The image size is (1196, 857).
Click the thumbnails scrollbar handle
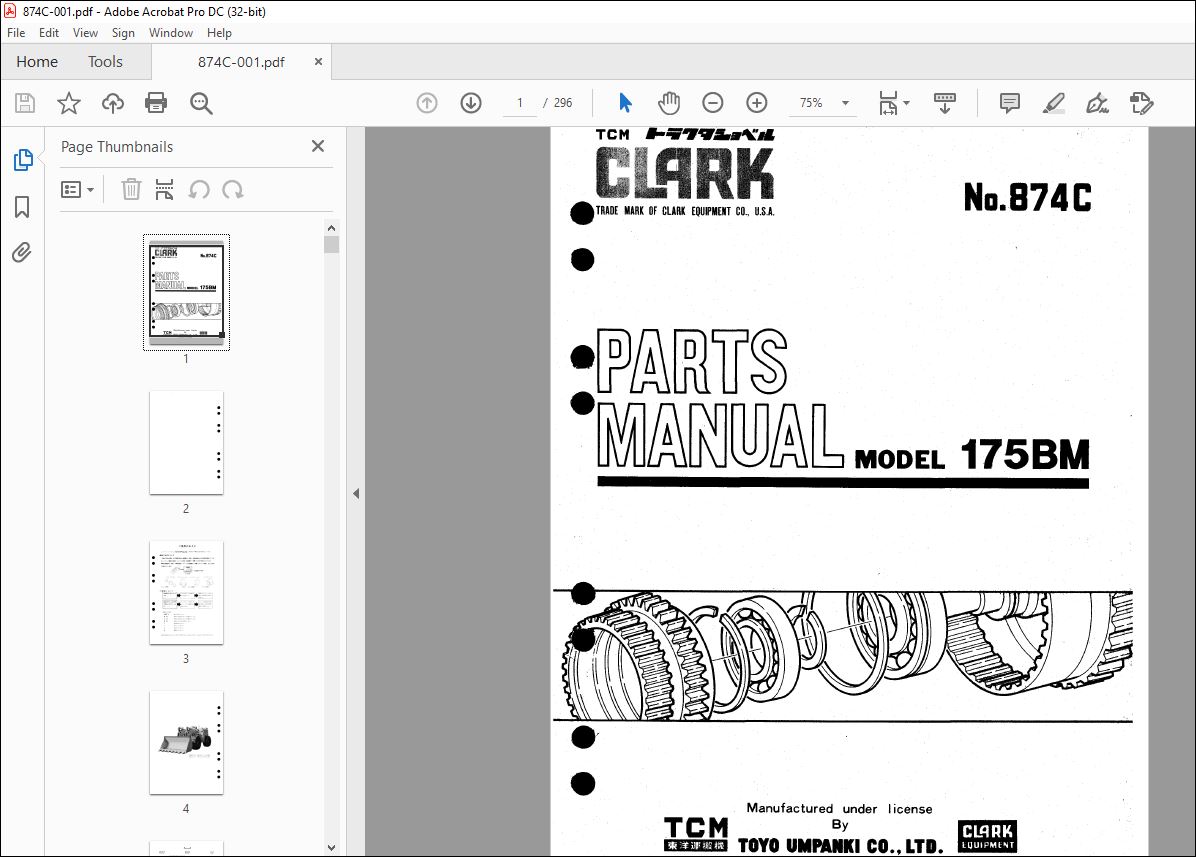click(331, 245)
